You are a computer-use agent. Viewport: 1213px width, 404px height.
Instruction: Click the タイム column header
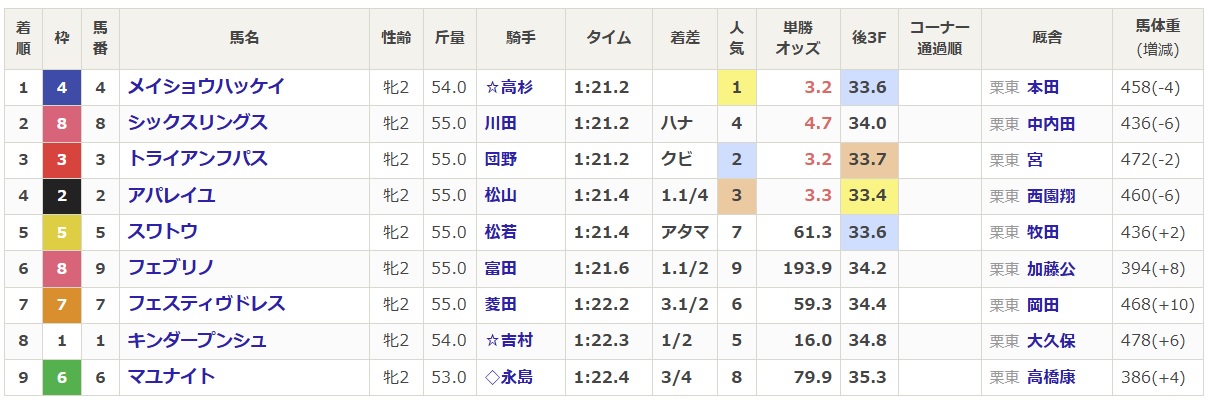tap(609, 38)
